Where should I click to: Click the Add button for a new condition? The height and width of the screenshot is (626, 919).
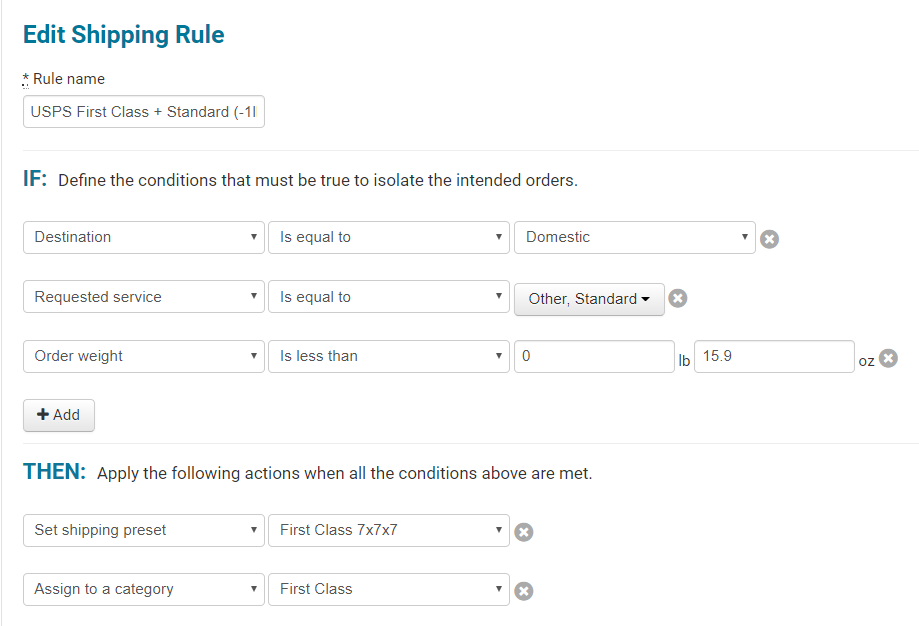coord(58,415)
